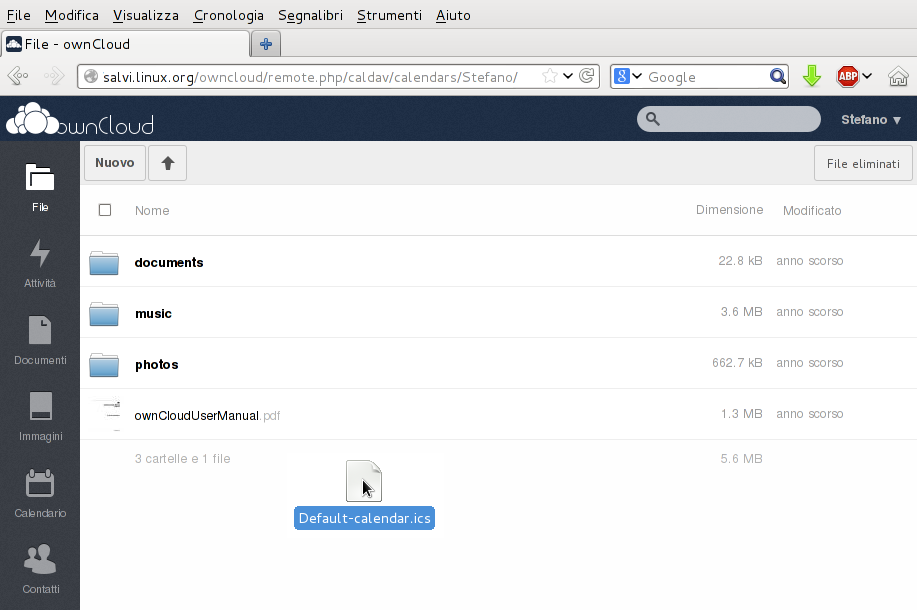The height and width of the screenshot is (610, 917).
Task: Open the Immagini section
Action: 40,417
